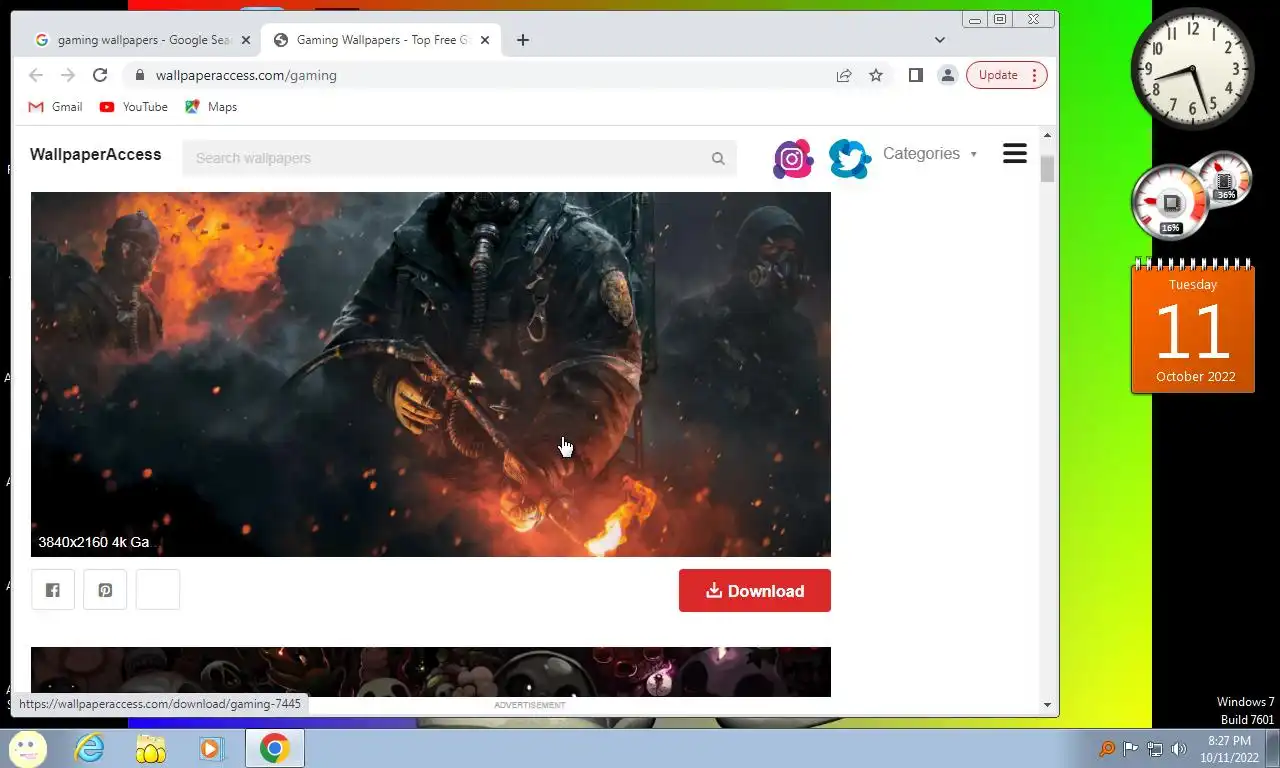The height and width of the screenshot is (768, 1280).
Task: Open Internet Explorer from taskbar
Action: tap(90, 748)
